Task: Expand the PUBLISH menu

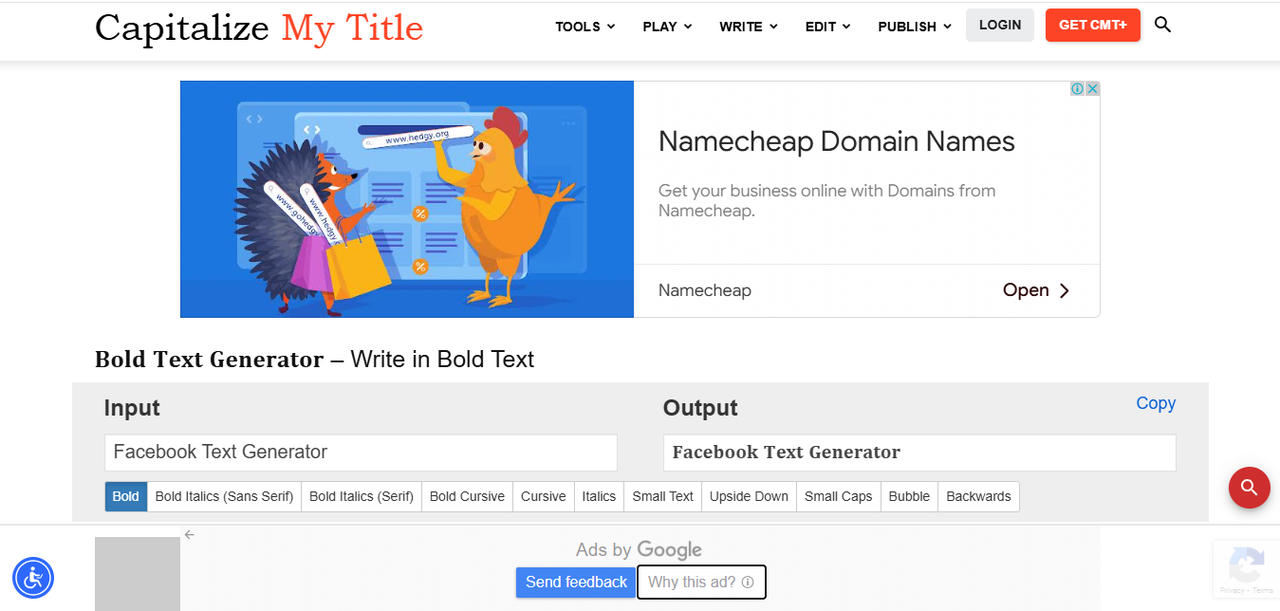Action: (914, 26)
